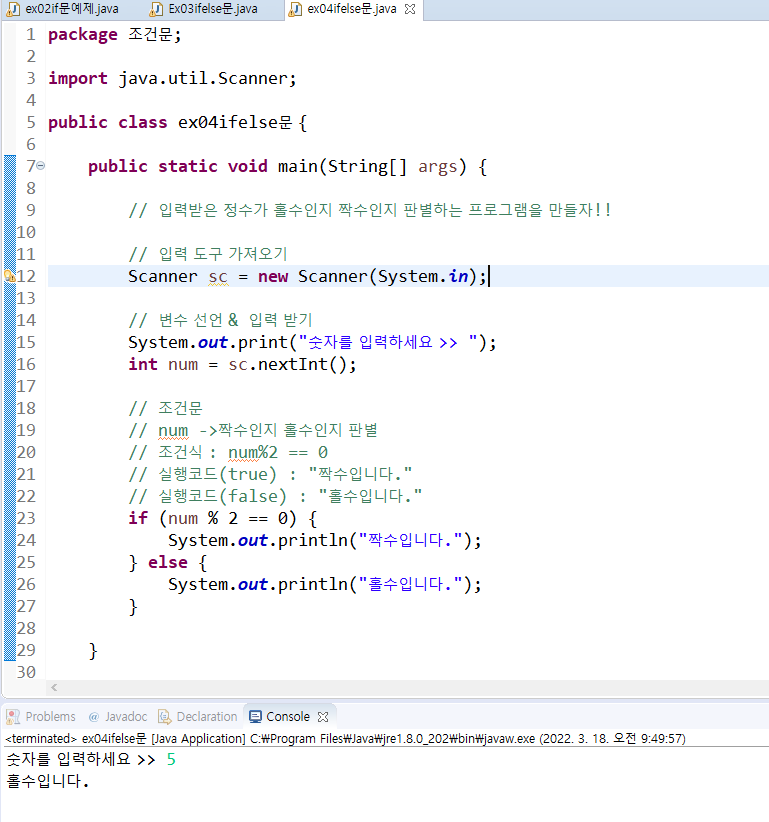Click sc.nextInt() call on line 16
Viewport: 769px width, 822px height.
[x=286, y=364]
